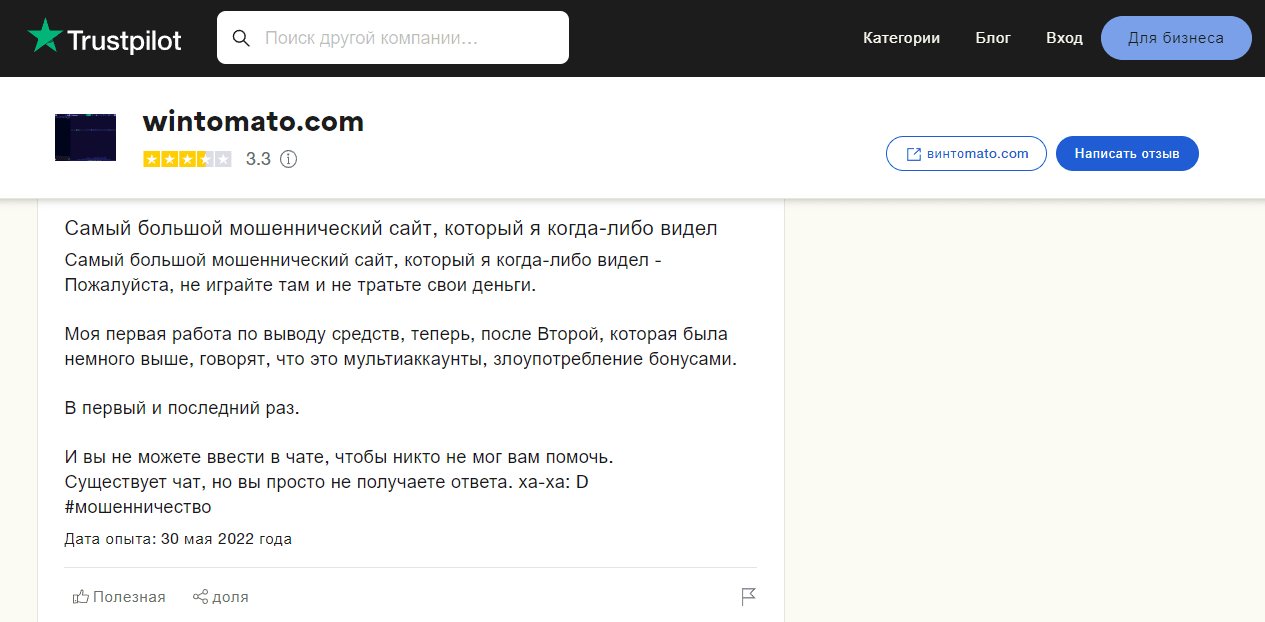Click the wintomato.com company thumbnail
This screenshot has width=1265, height=622.
pyautogui.click(x=85, y=137)
